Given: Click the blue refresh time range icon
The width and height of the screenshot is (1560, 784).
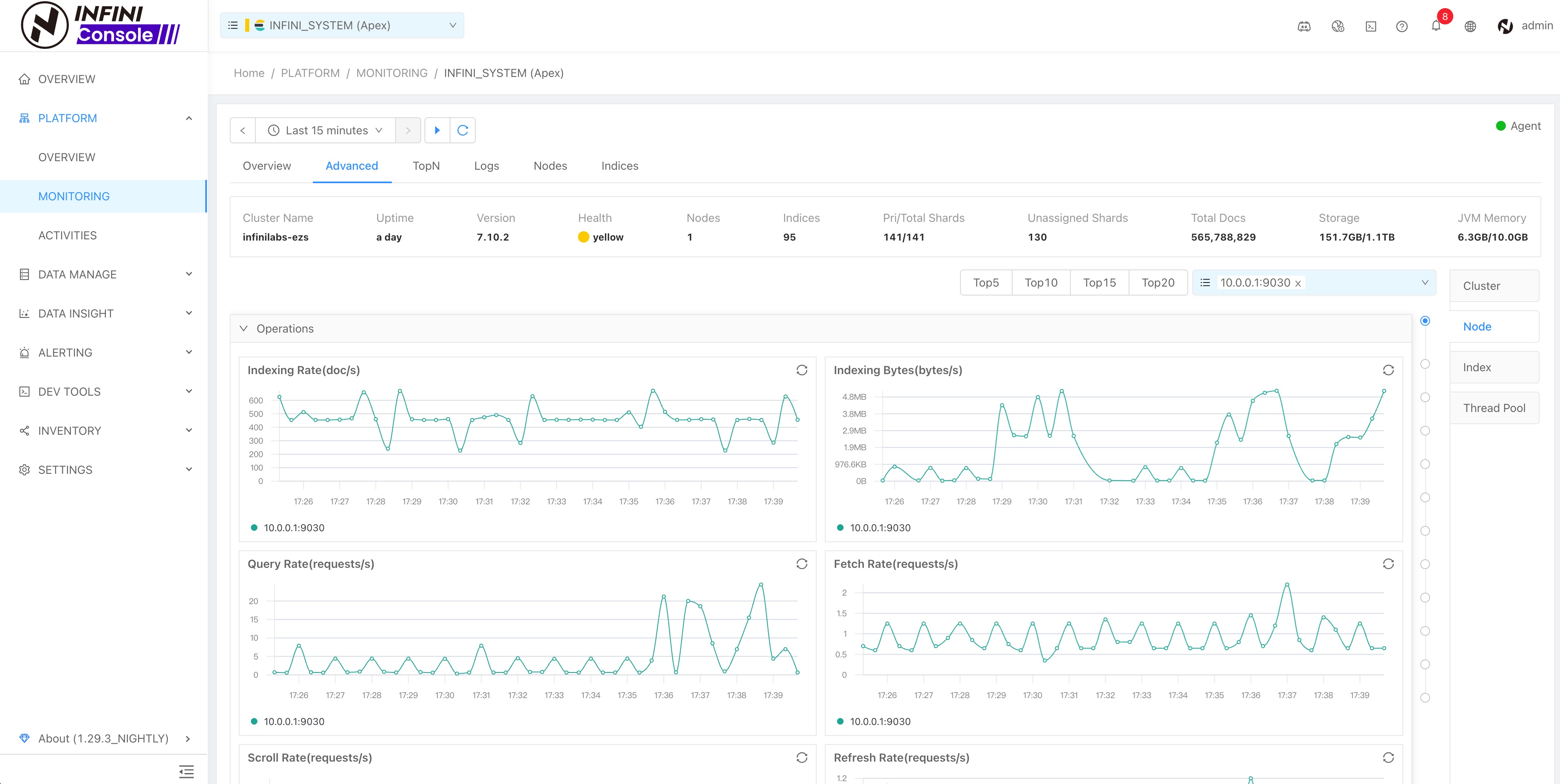Looking at the screenshot, I should click(x=463, y=130).
